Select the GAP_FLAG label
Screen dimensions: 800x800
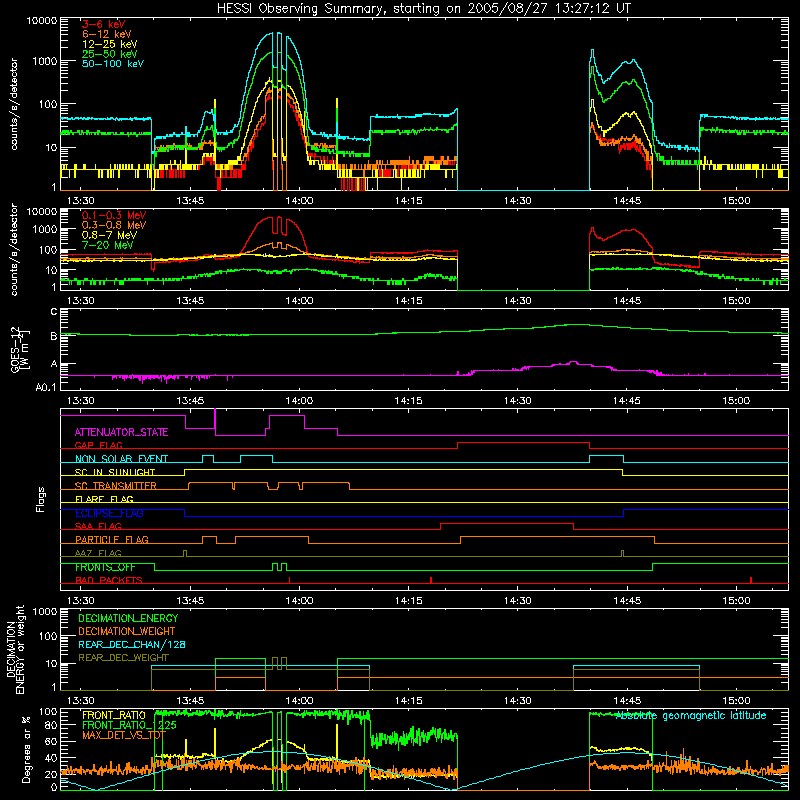pos(98,445)
